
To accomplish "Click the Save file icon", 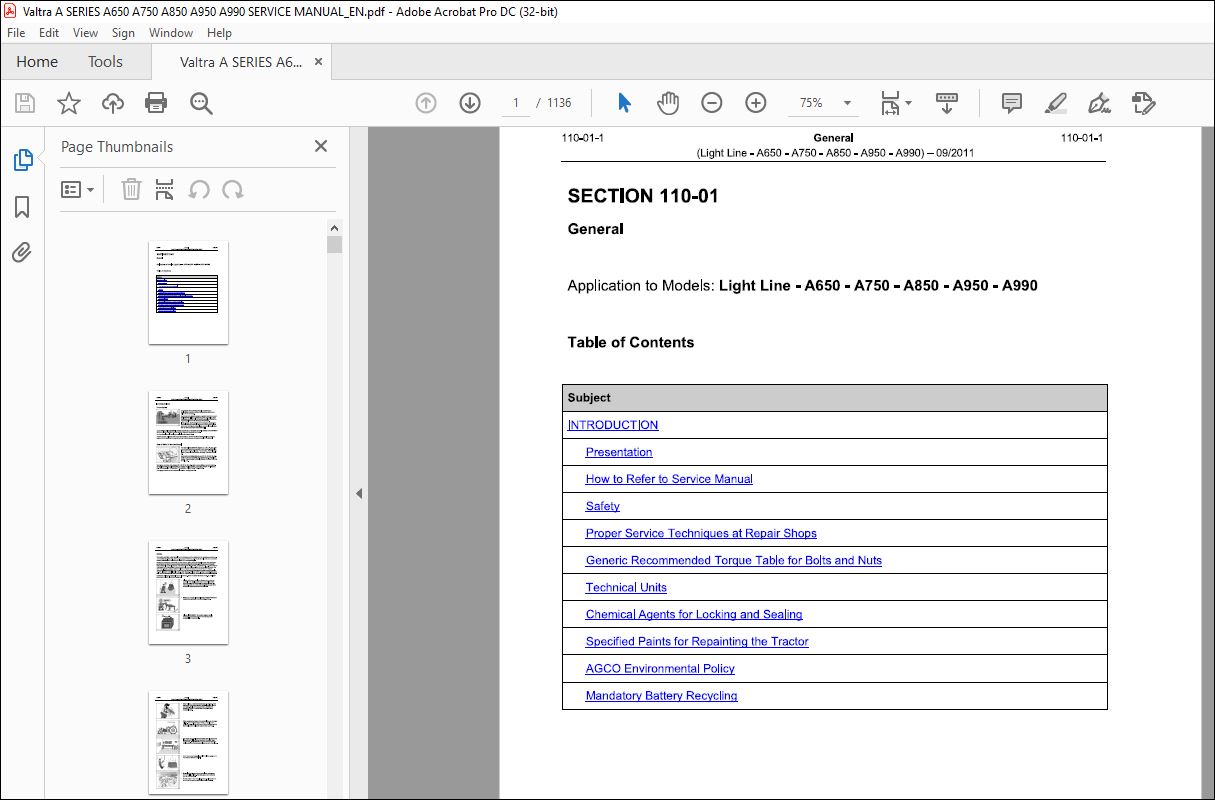I will 25,103.
